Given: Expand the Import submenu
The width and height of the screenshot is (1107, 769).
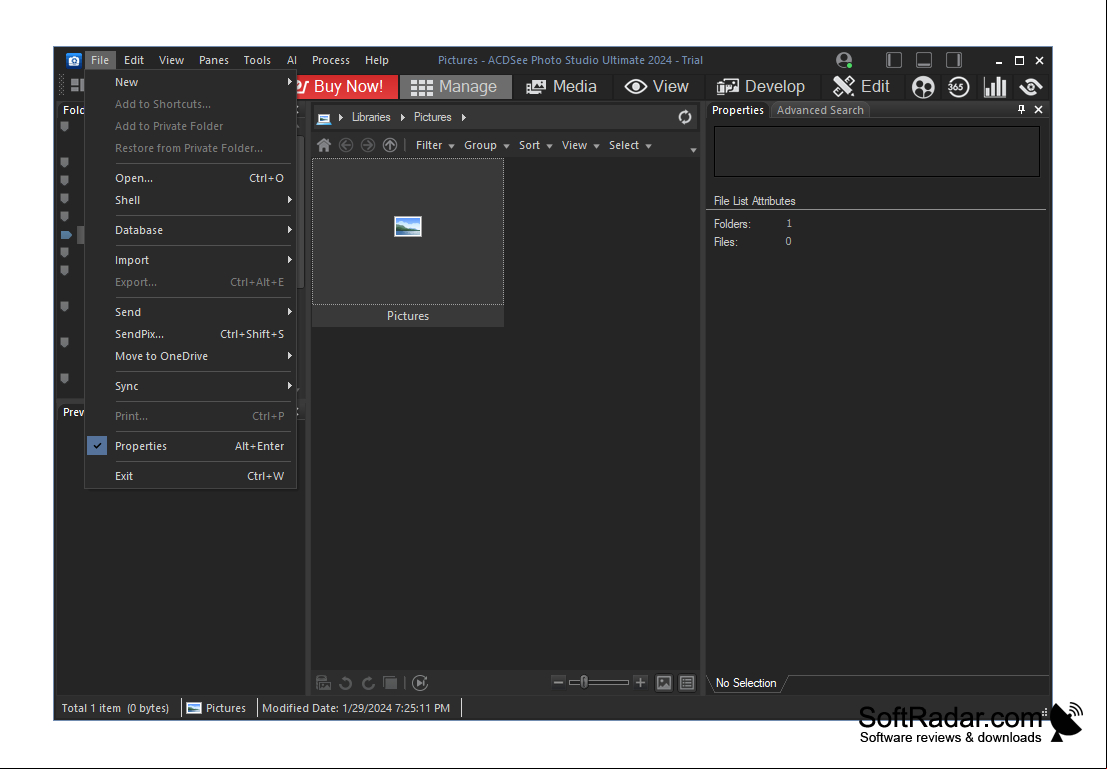Looking at the screenshot, I should click(190, 261).
